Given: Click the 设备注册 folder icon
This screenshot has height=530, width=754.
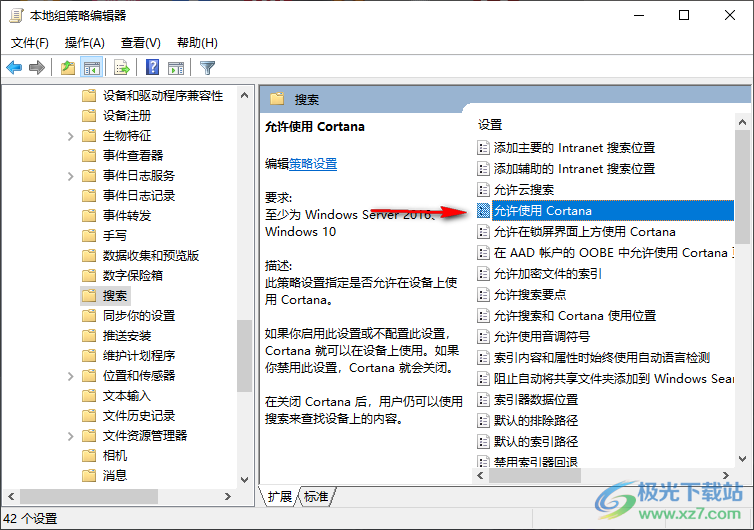Looking at the screenshot, I should (89, 115).
